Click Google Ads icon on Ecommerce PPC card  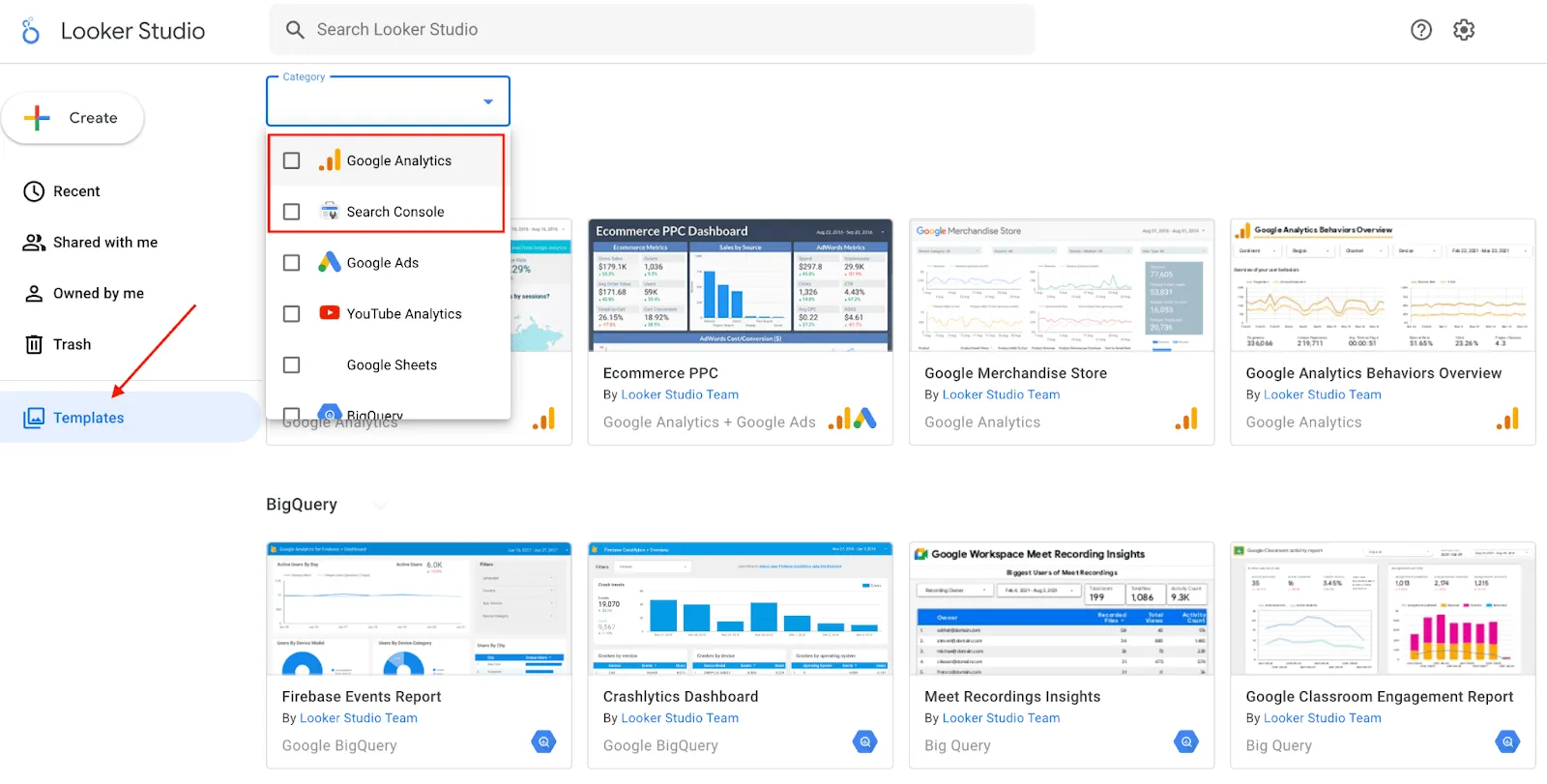point(865,419)
